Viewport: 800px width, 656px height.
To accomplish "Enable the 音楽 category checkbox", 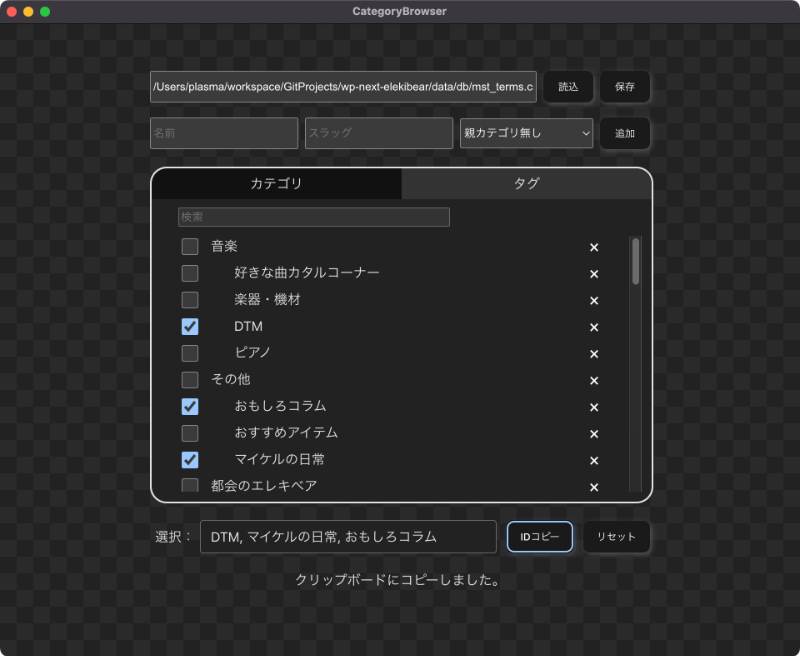I will pos(190,247).
